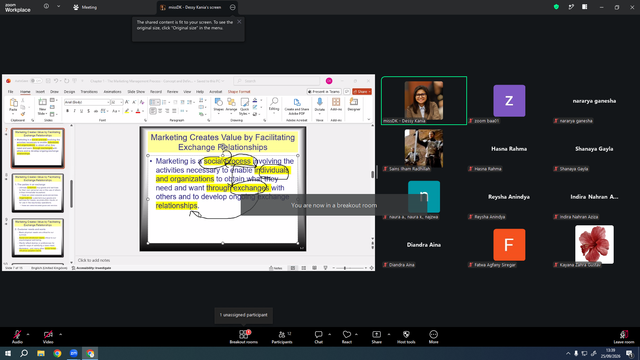This screenshot has width=640, height=360.
Task: Expand audio options caret beside Audio
Action: tap(28, 334)
